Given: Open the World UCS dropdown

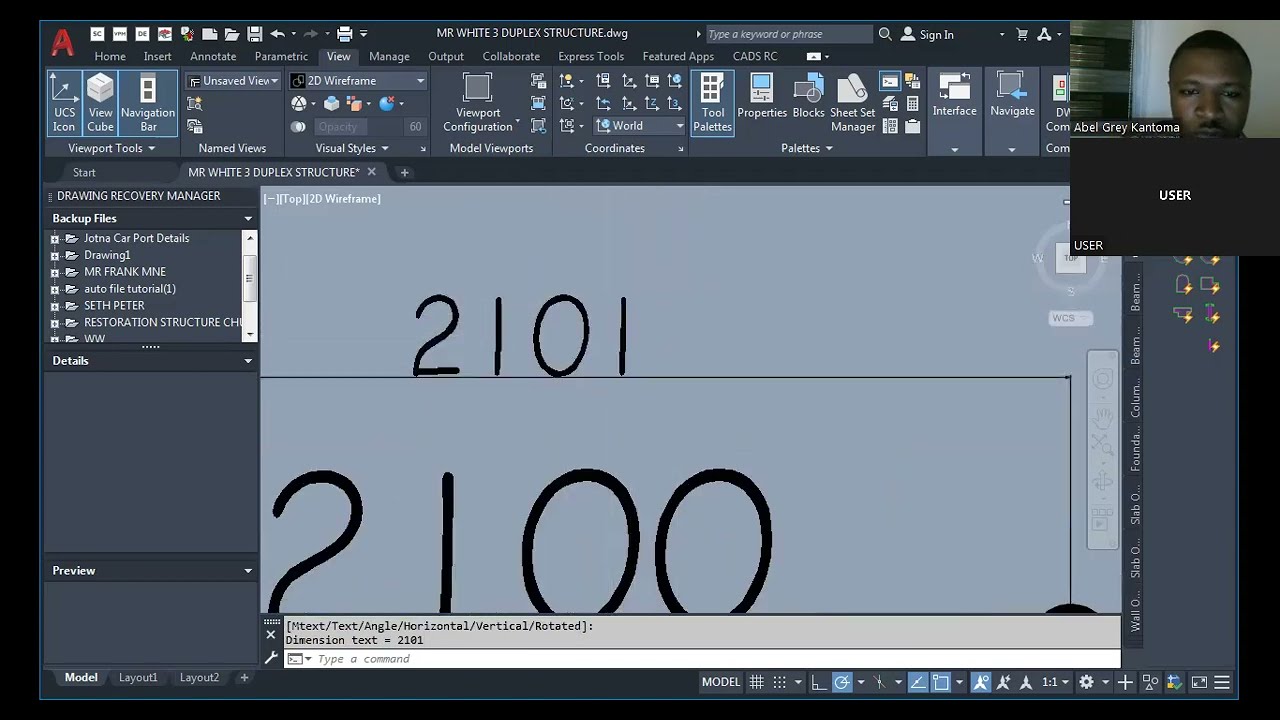Looking at the screenshot, I should coord(640,126).
